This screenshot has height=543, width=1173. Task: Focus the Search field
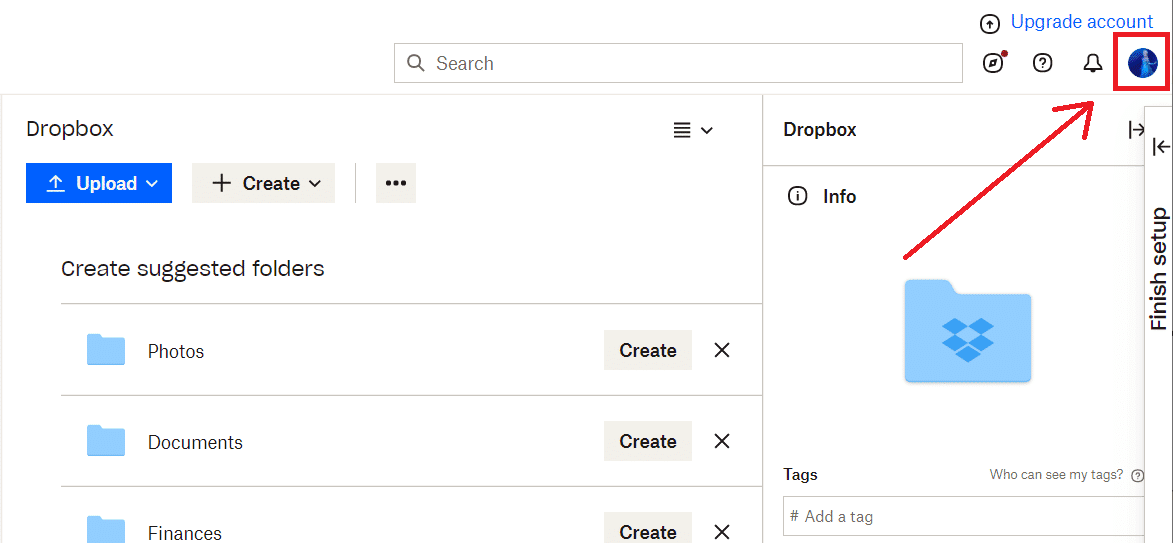679,63
